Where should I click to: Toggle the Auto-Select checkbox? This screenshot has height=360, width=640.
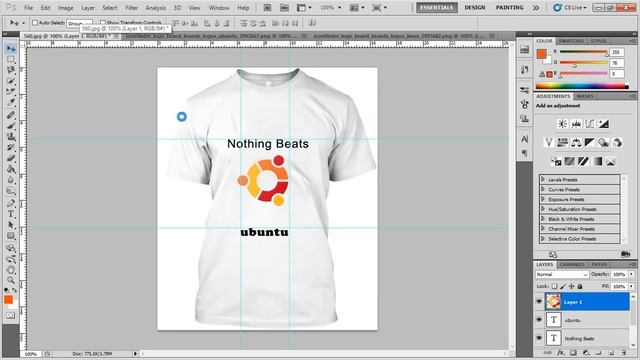coord(35,23)
